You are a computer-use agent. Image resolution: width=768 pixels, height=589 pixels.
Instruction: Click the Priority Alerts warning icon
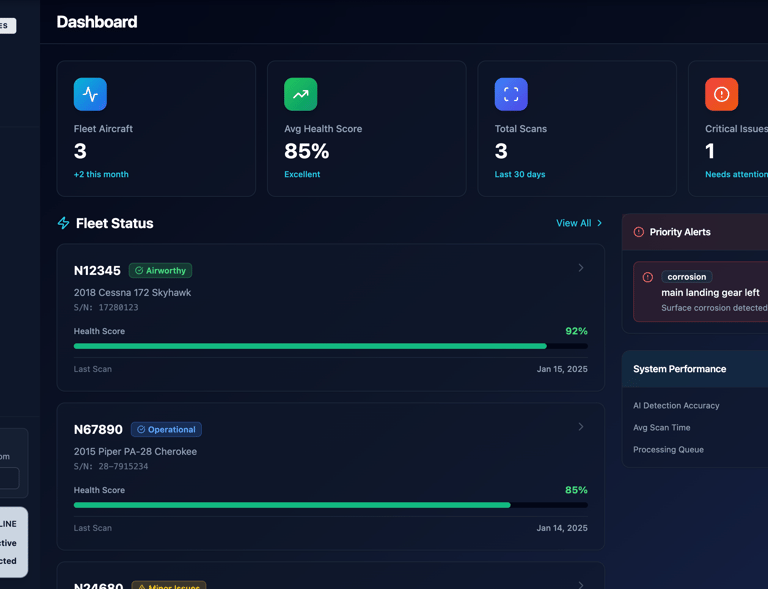coord(639,232)
